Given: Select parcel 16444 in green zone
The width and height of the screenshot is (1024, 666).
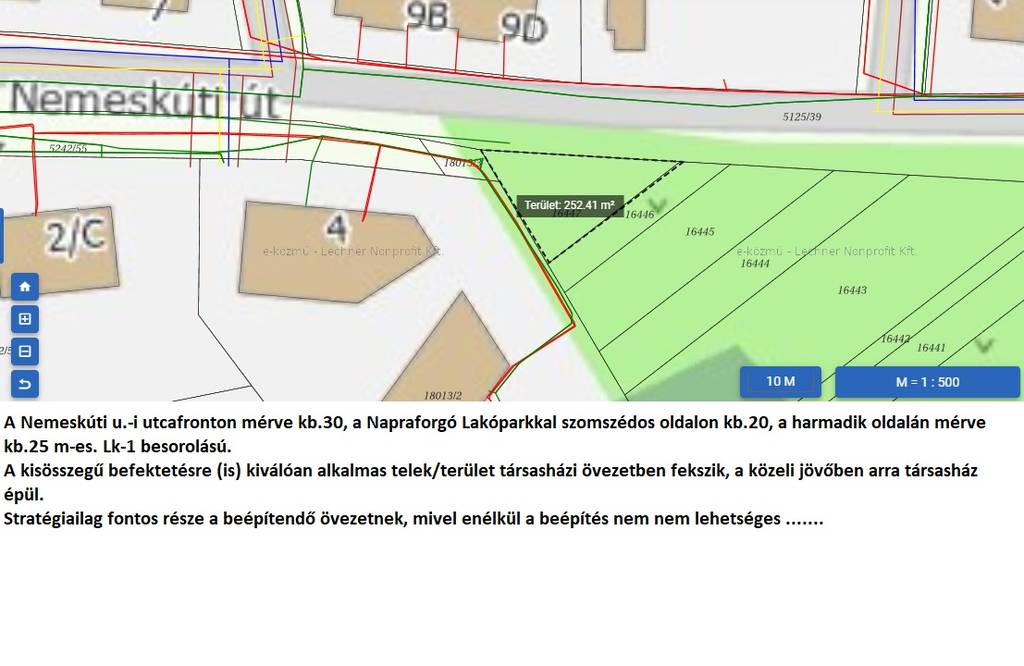Looking at the screenshot, I should tap(754, 264).
